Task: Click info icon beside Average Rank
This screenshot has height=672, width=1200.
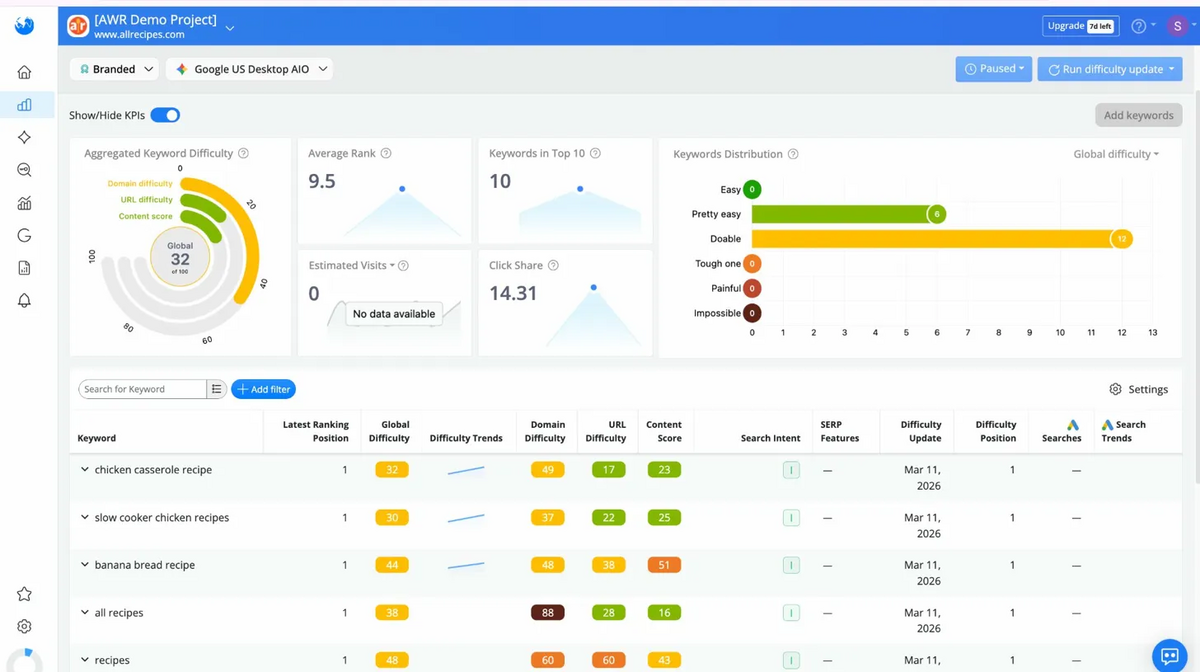Action: [386, 153]
